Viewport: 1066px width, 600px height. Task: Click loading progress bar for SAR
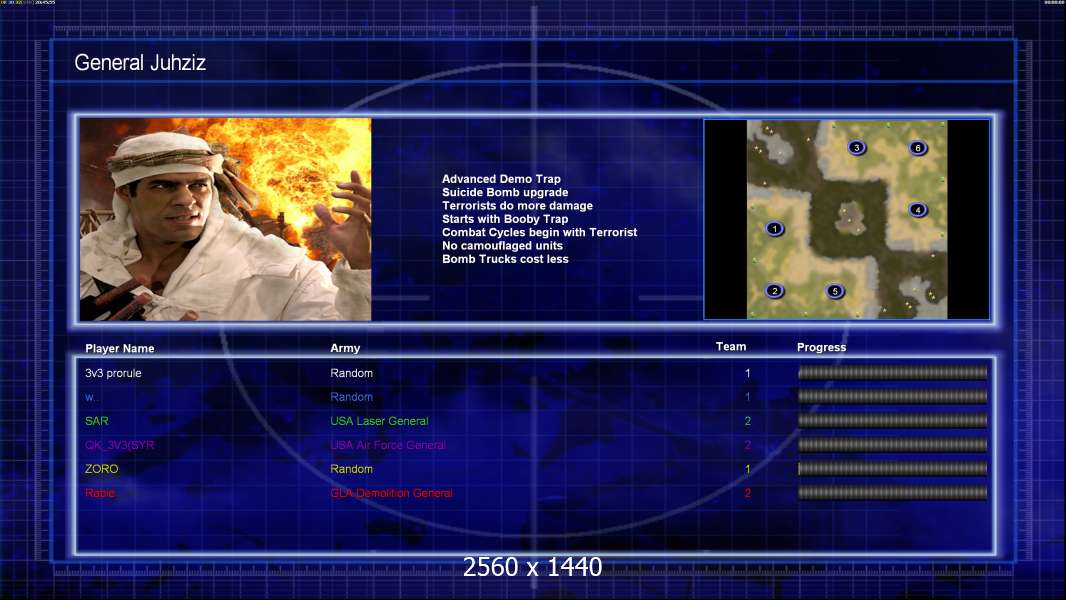[x=893, y=421]
